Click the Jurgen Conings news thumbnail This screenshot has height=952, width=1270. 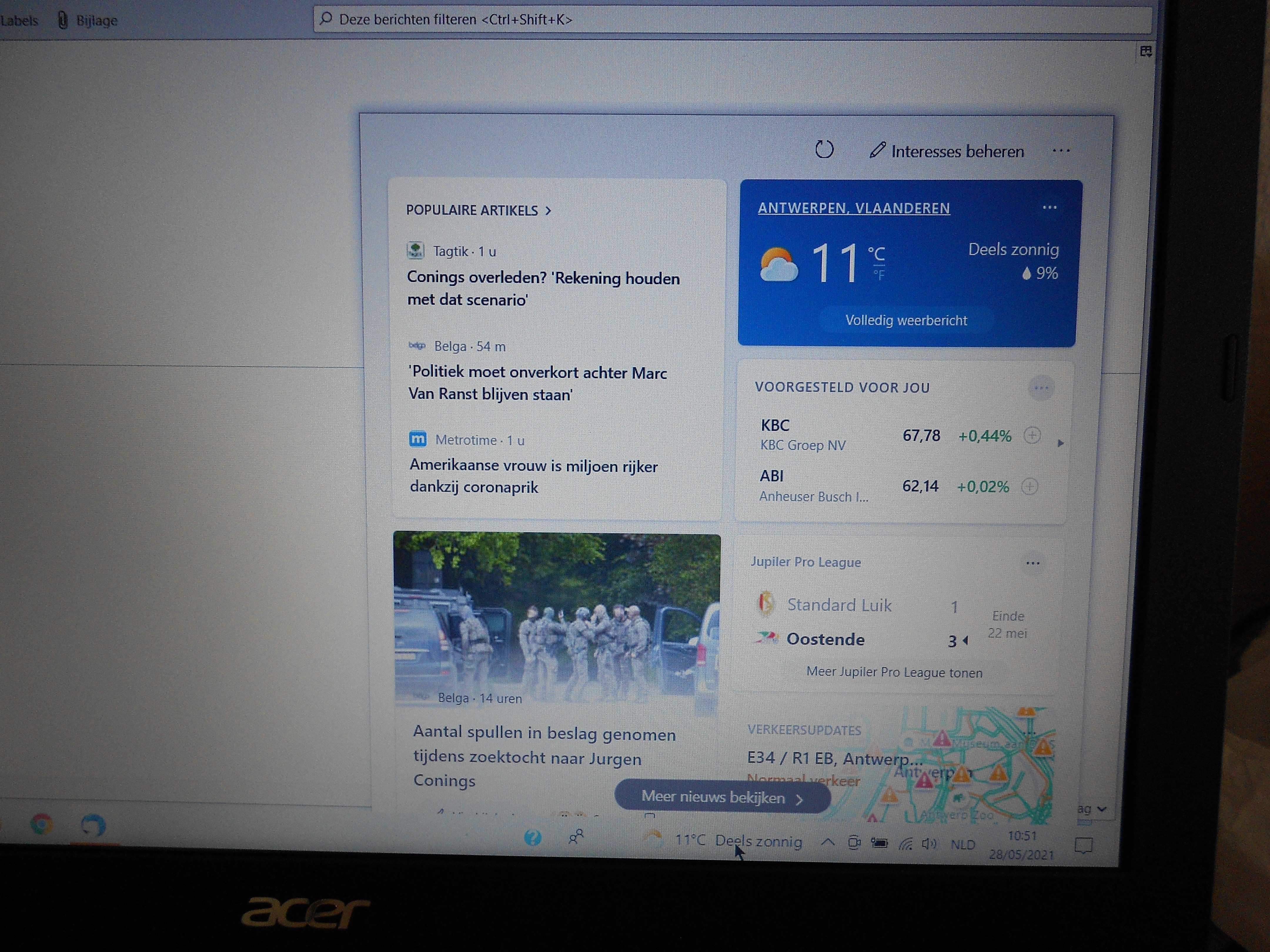(x=556, y=617)
